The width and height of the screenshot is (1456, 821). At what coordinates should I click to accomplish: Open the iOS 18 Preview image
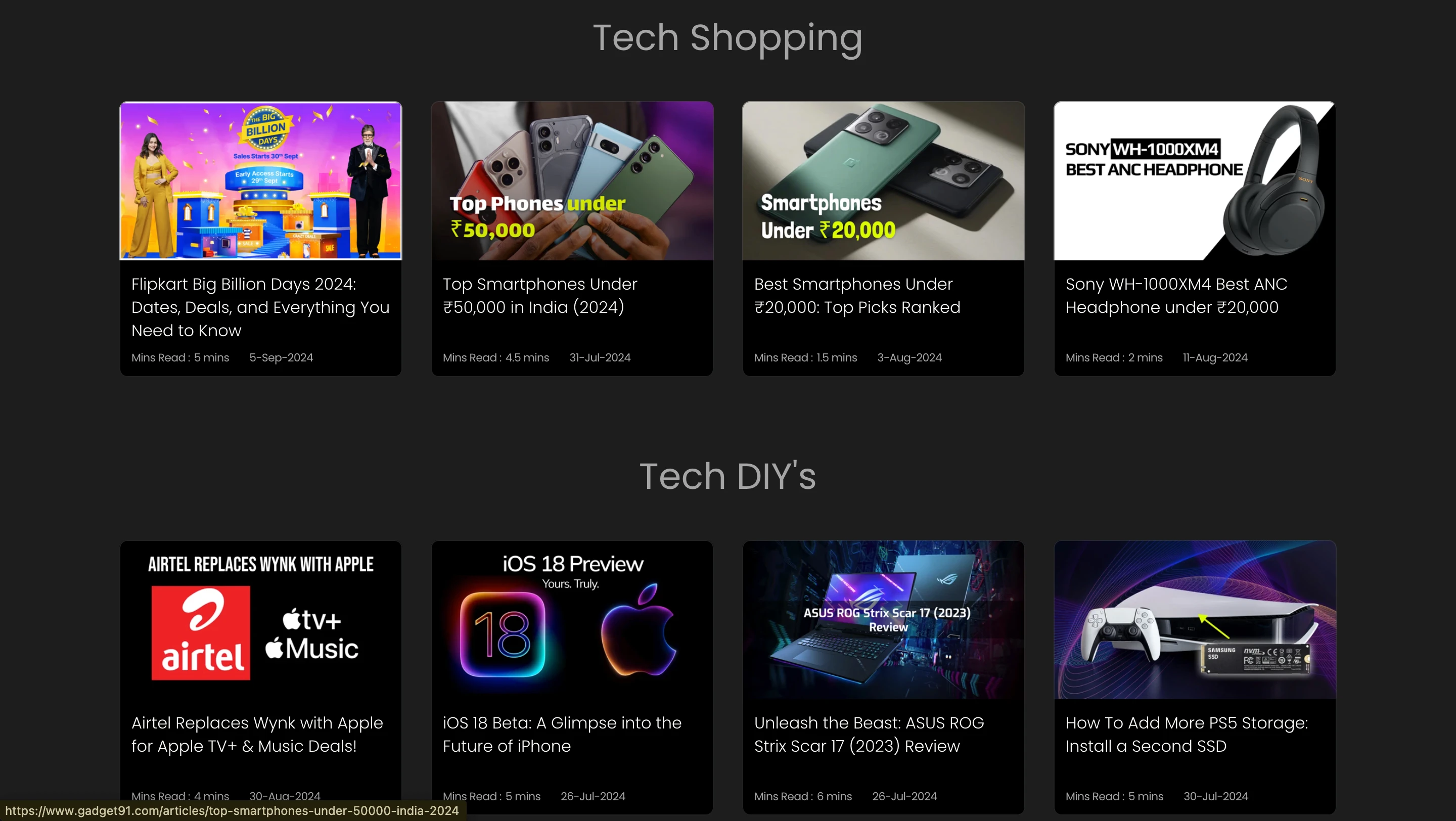(x=572, y=620)
